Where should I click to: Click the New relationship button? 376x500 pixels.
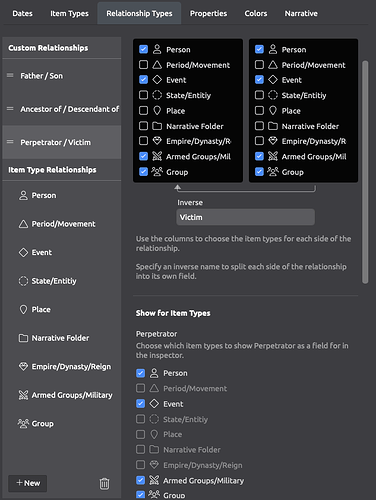28,483
